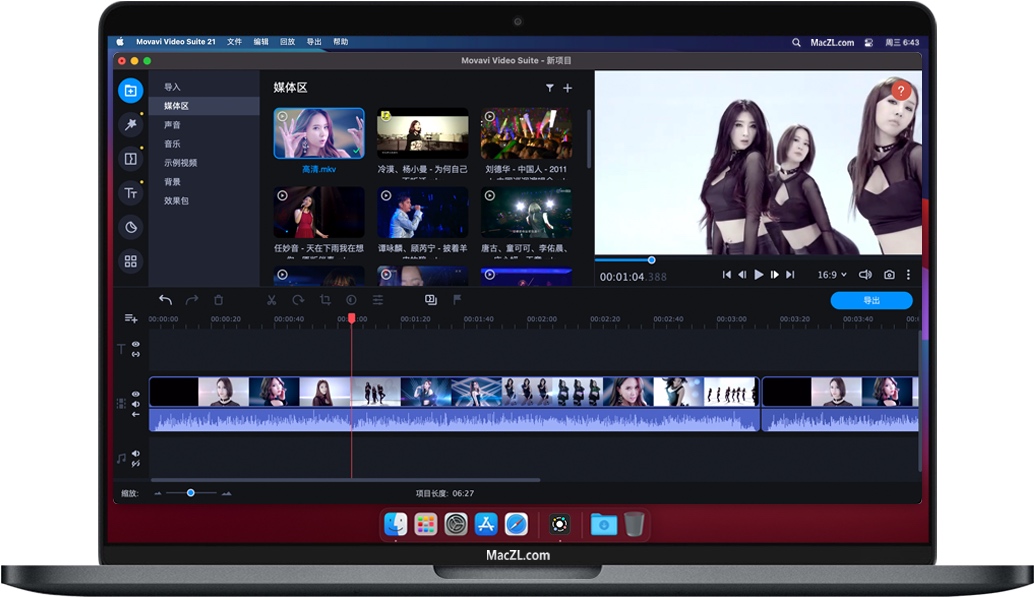1034x597 pixels.
Task: Open color adjustments from the timeline toolbar
Action: coord(349,299)
